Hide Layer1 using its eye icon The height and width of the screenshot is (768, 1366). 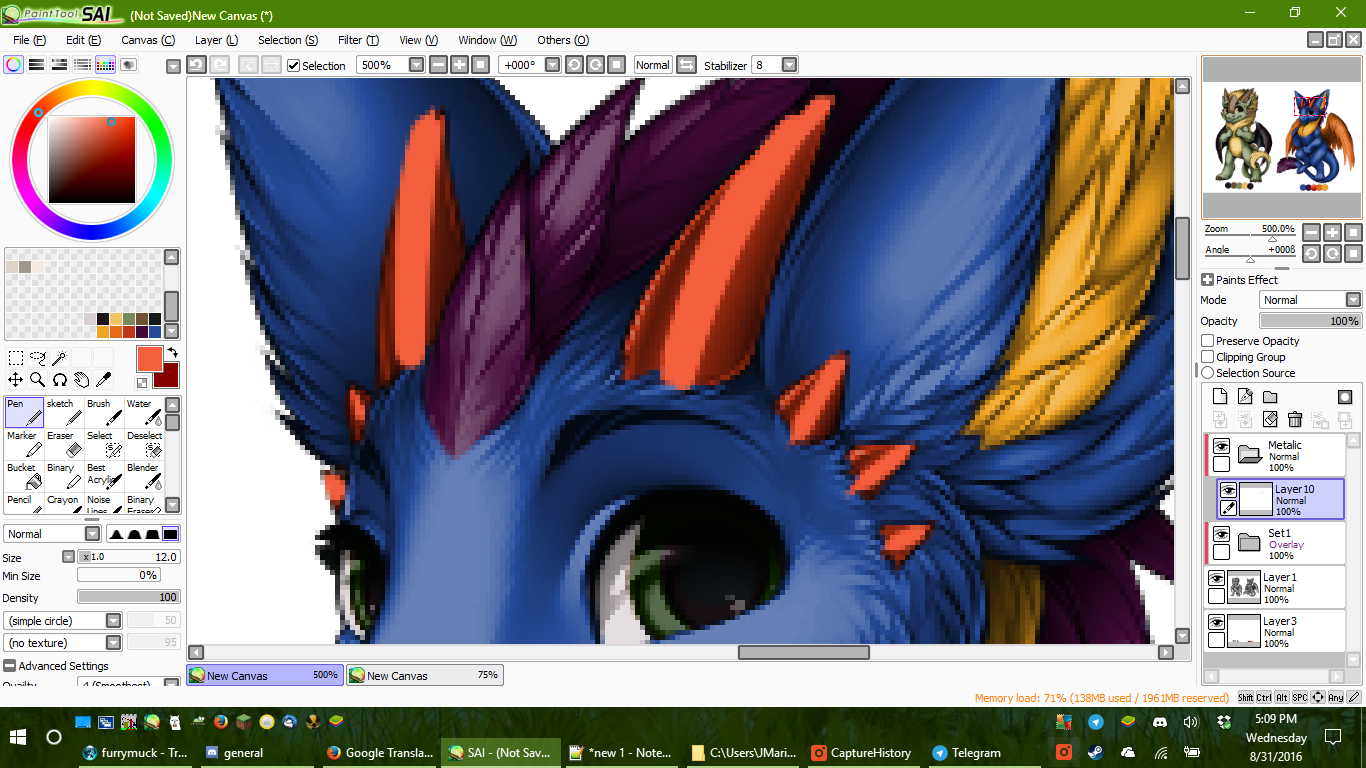(x=1216, y=579)
